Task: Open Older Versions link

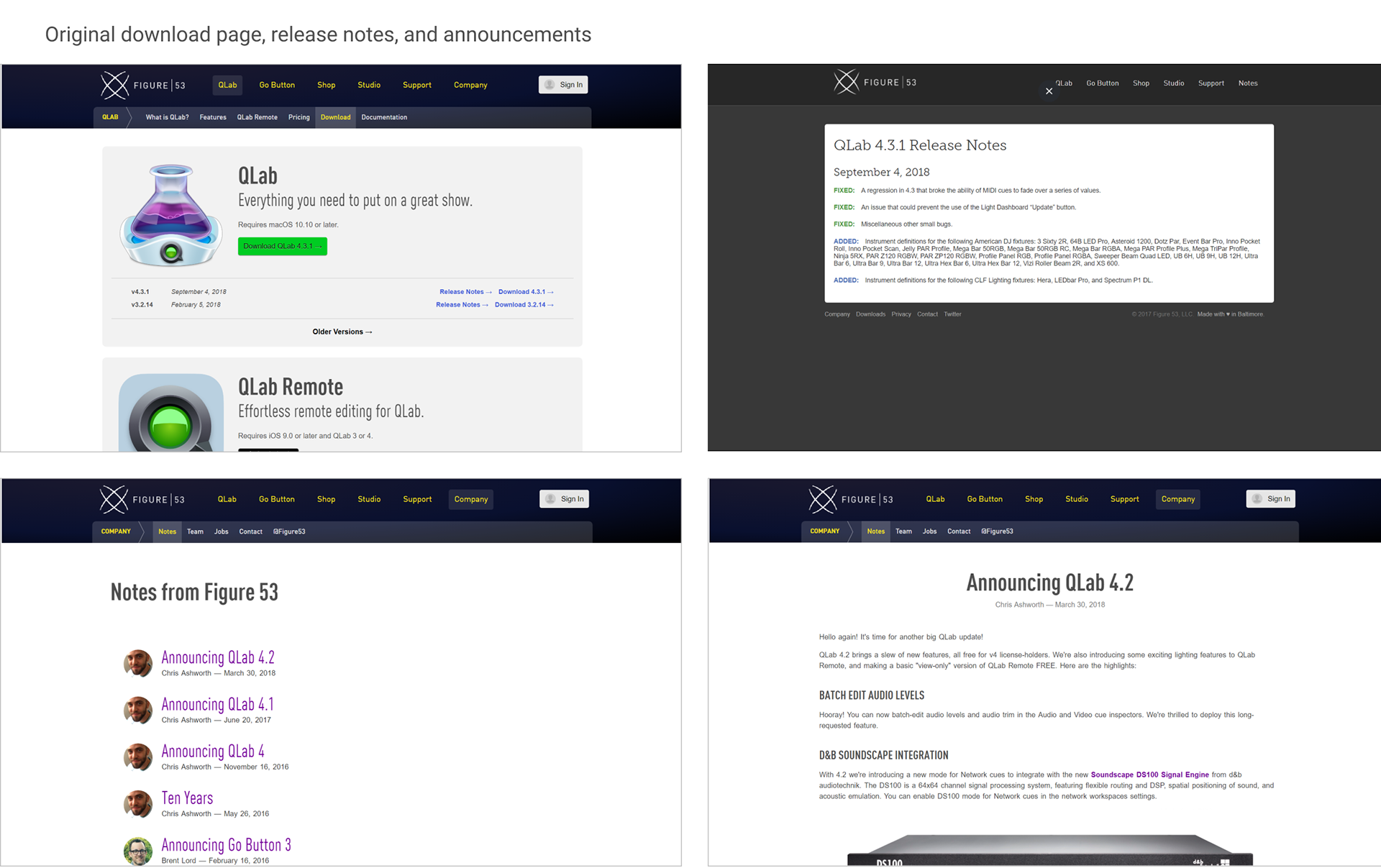Action: [x=342, y=332]
